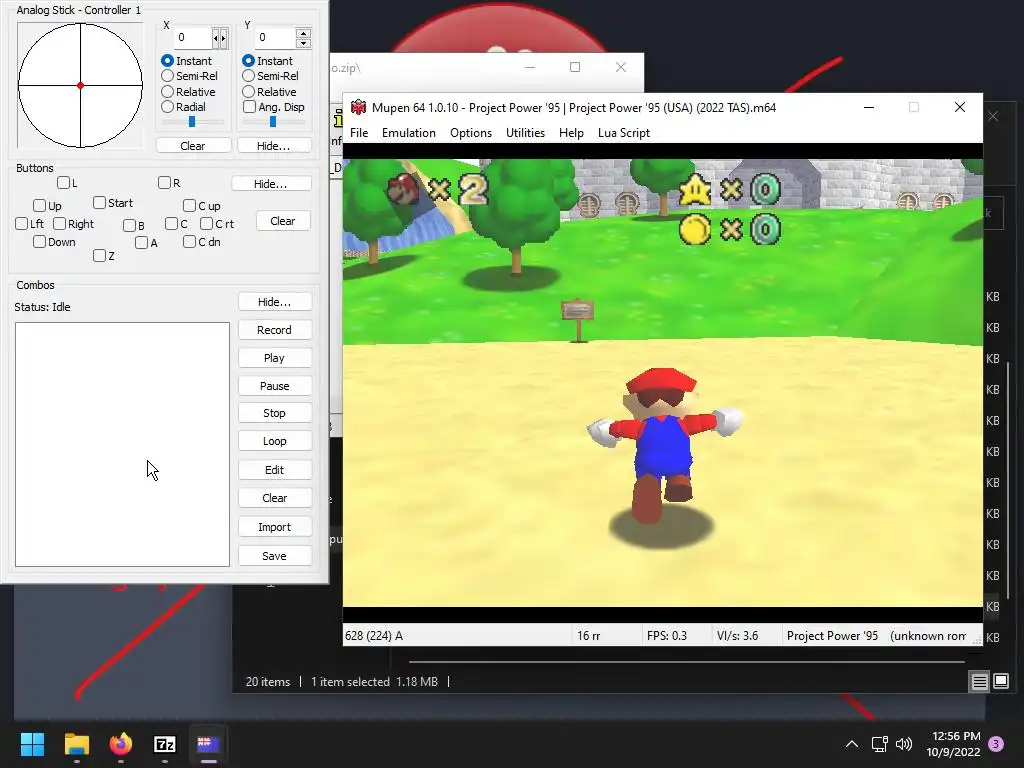Pause combo playback
The image size is (1024, 768).
click(275, 386)
